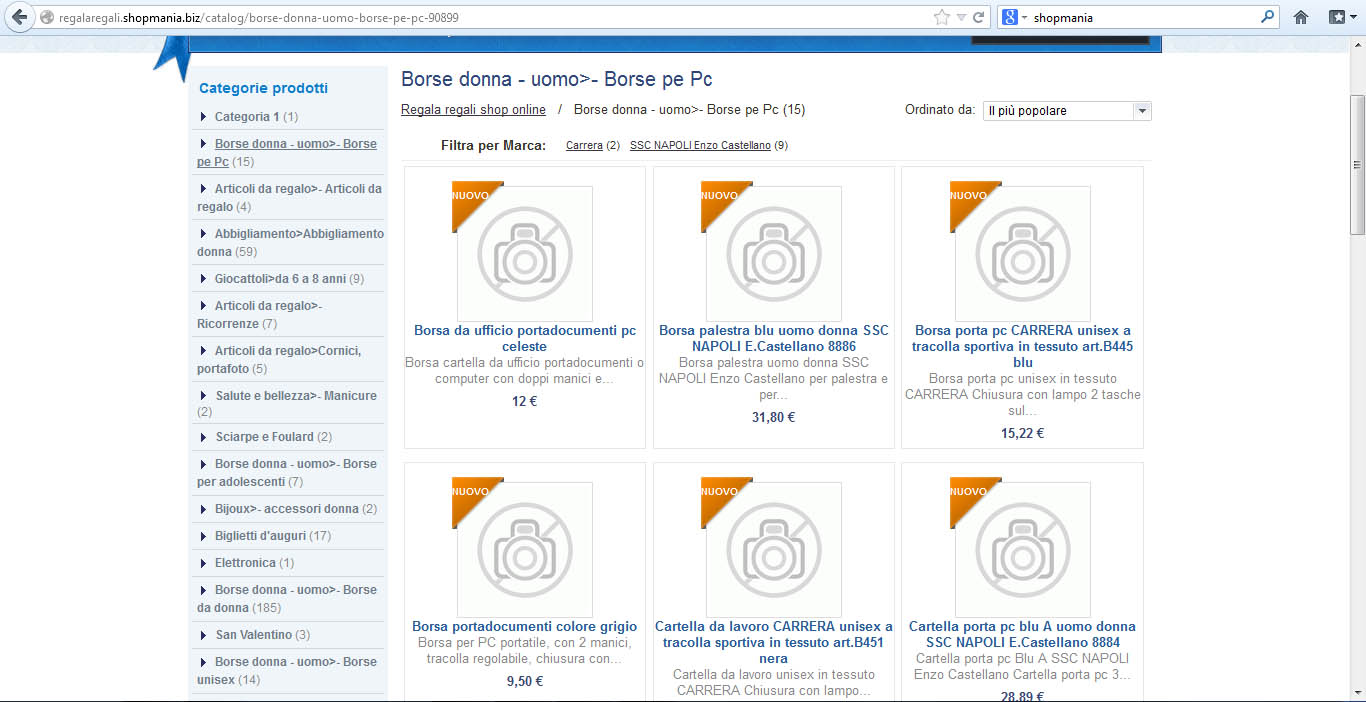Select Borse per adolescenti category
Screen dimensions: 1366x702
[287, 472]
